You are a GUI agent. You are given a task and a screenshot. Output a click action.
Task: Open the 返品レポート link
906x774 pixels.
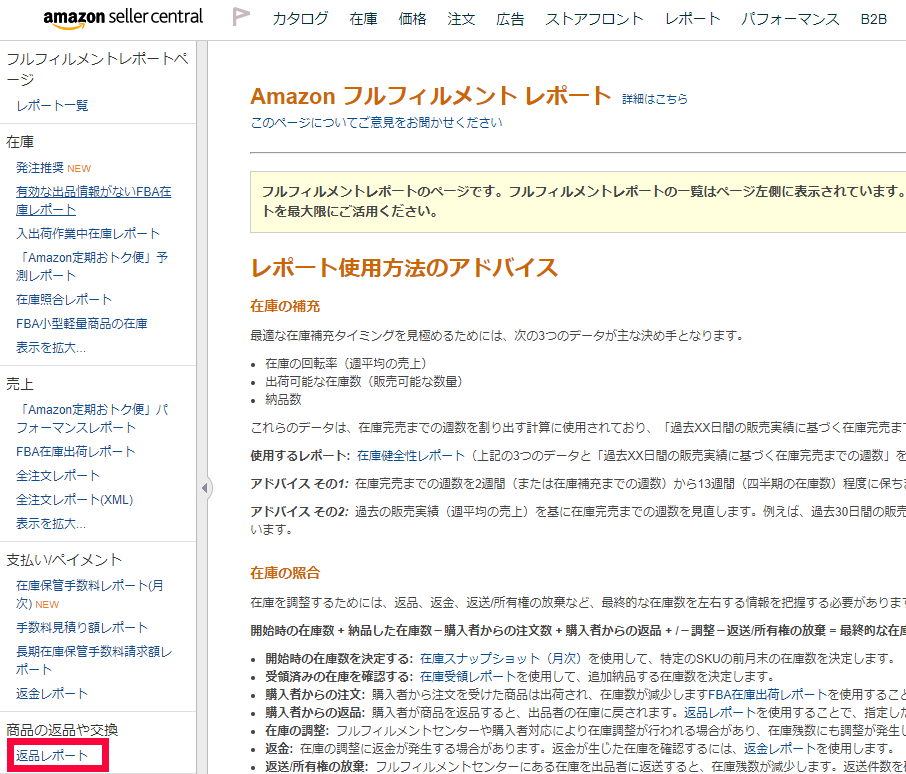(52, 755)
